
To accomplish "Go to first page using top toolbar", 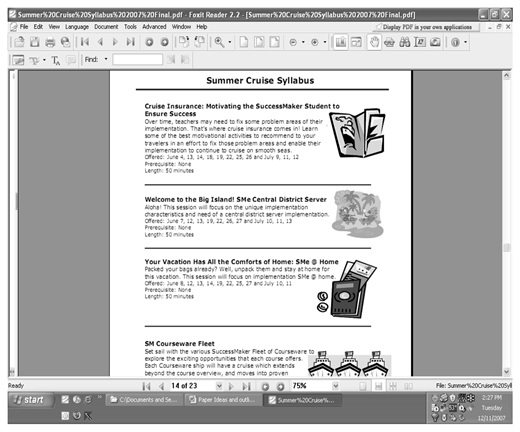I will 85,42.
